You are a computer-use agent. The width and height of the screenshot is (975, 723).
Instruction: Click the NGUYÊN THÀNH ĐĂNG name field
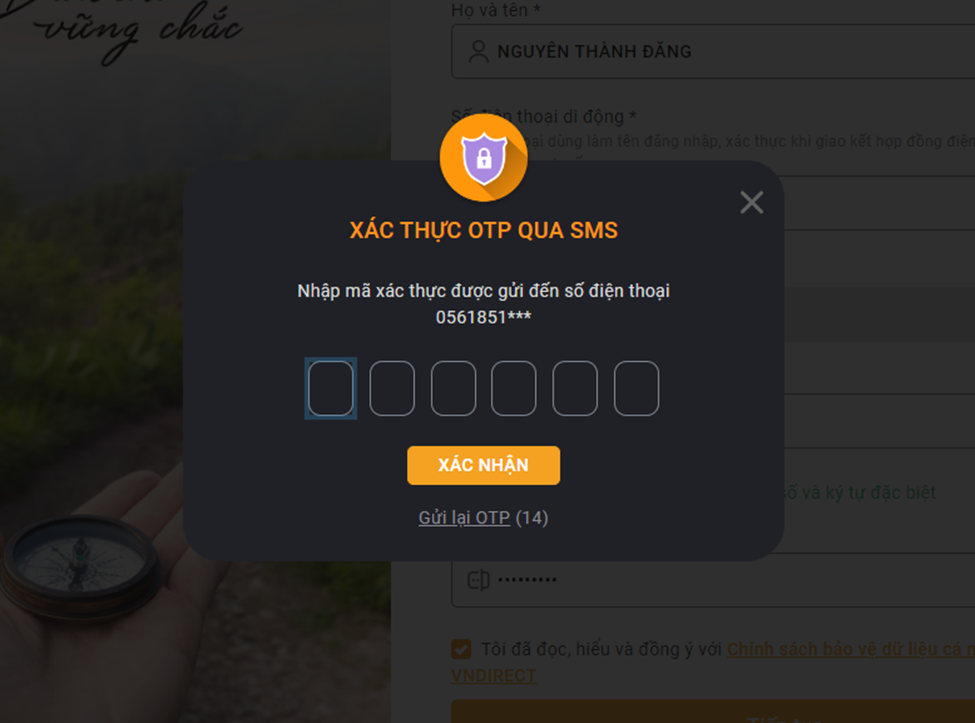click(x=713, y=52)
